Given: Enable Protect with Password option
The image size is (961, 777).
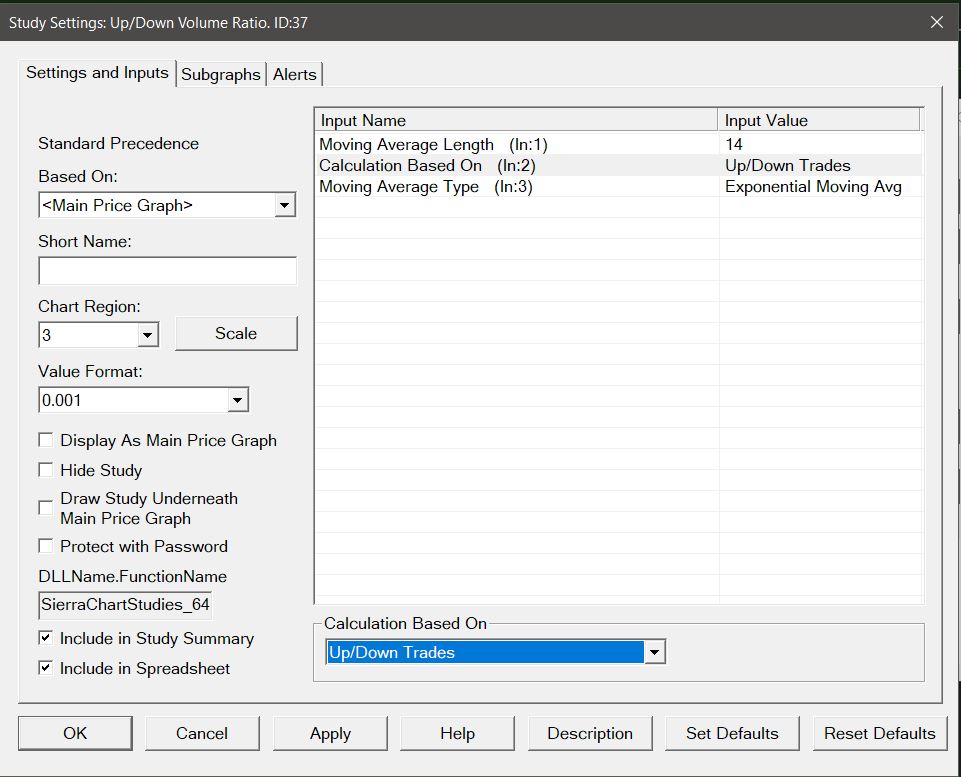Looking at the screenshot, I should click(x=46, y=546).
